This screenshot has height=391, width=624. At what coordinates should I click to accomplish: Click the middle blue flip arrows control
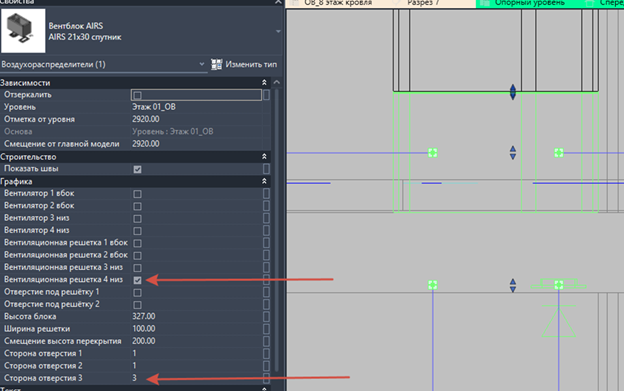coord(513,153)
